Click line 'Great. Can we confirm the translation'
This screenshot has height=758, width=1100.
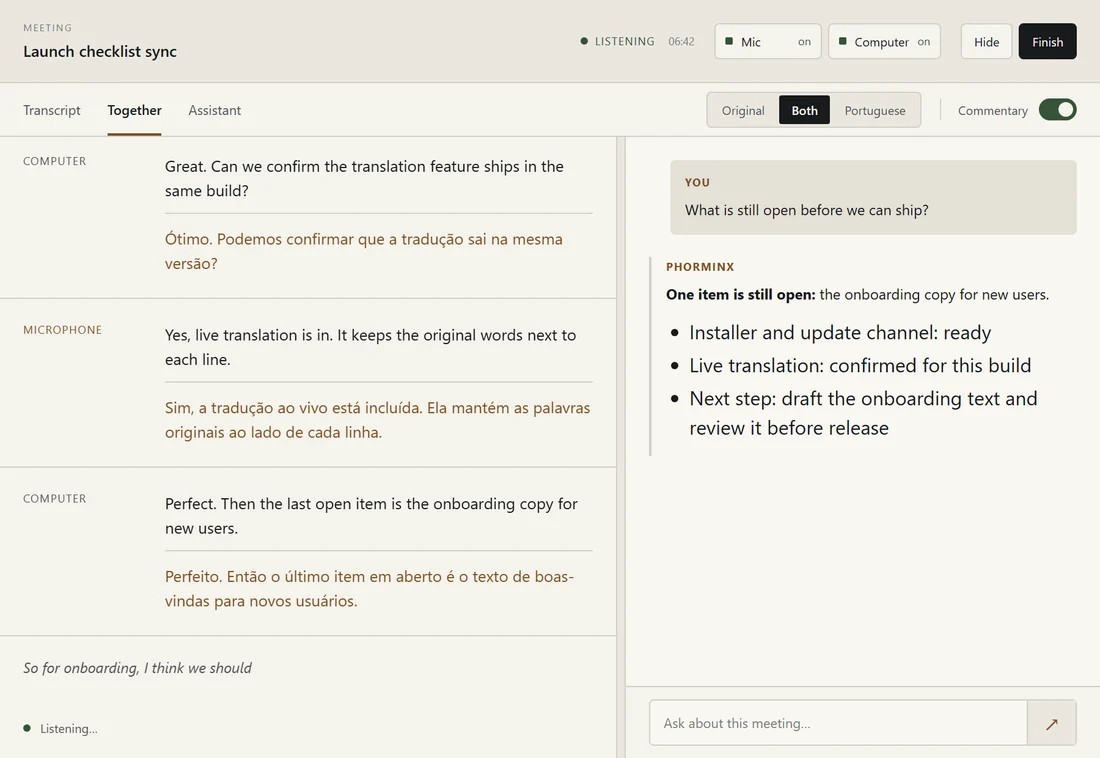[x=364, y=178]
